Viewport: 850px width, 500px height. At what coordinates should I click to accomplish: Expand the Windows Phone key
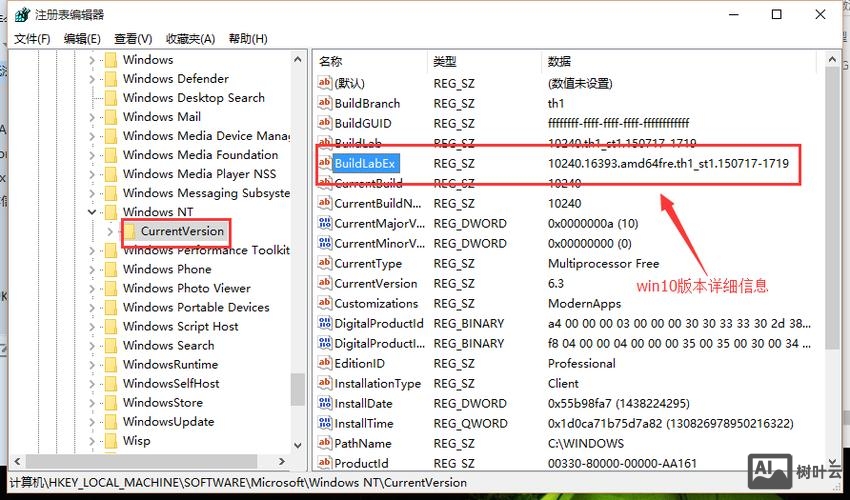[x=92, y=270]
